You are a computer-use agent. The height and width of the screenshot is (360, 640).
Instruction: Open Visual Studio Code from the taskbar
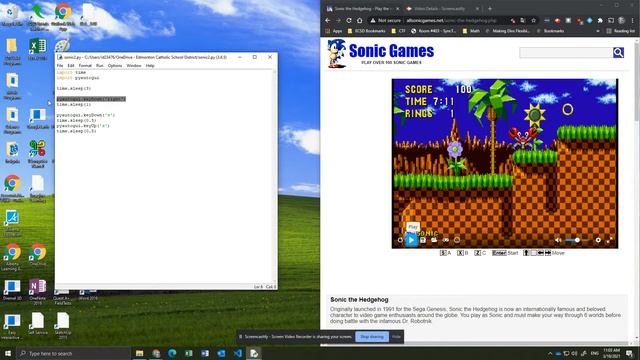[238, 353]
